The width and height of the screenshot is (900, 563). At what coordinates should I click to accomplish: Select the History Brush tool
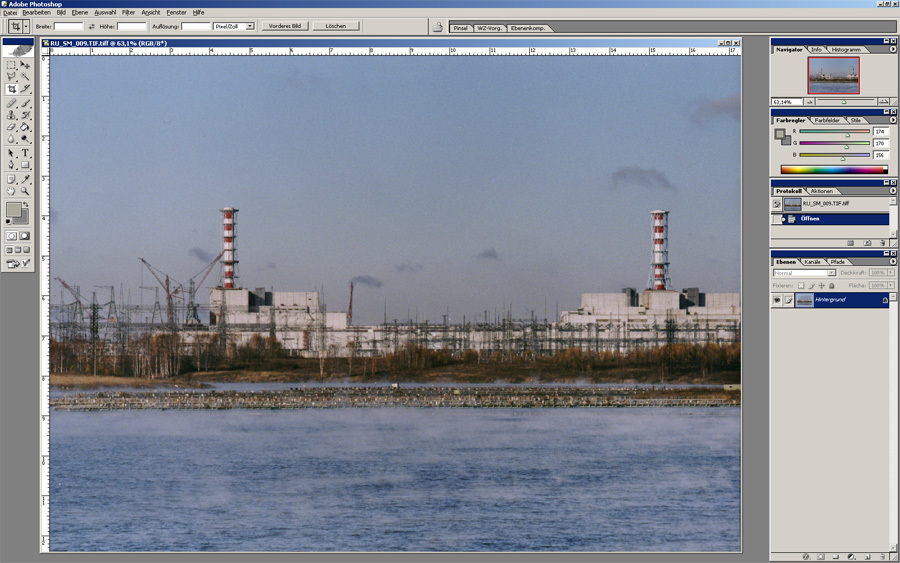(25, 115)
